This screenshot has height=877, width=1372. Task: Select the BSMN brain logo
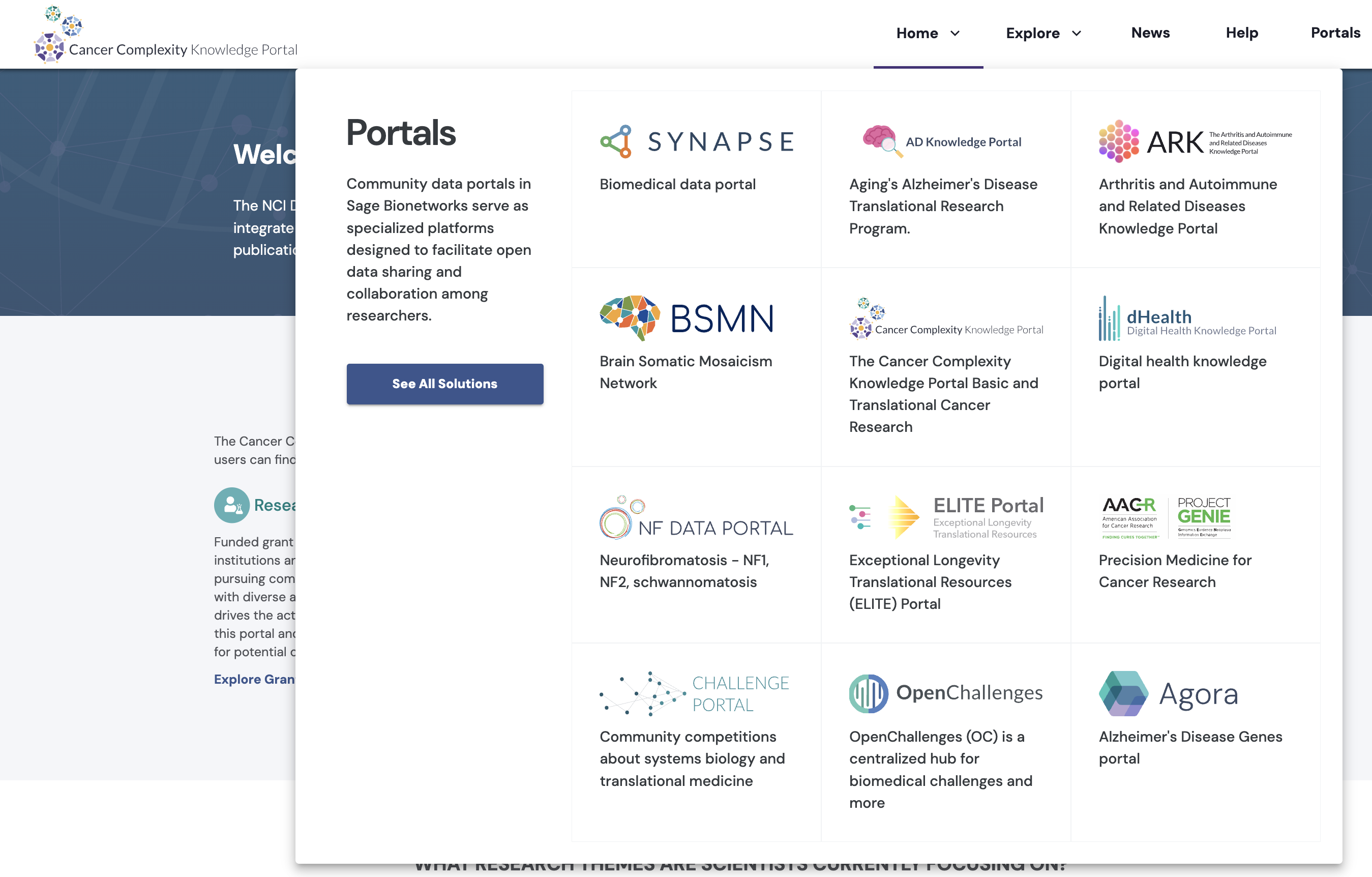tap(630, 317)
